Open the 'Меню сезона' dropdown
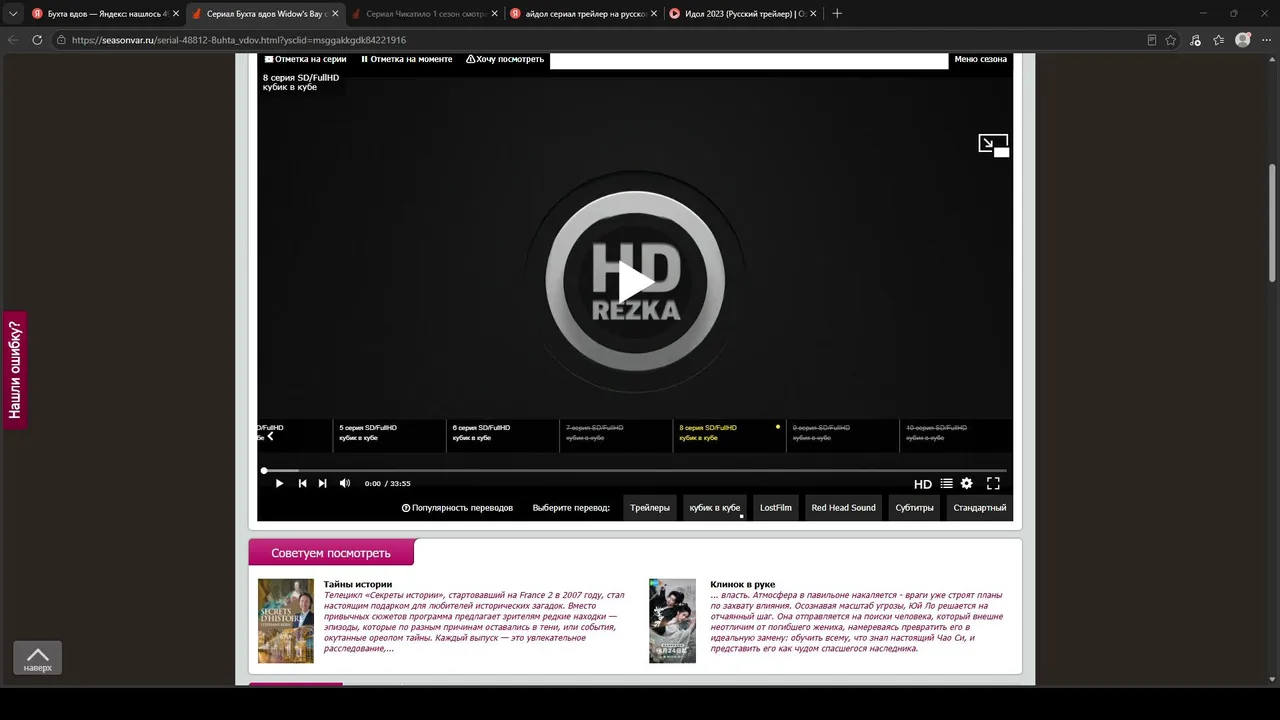Viewport: 1280px width, 720px height. click(980, 59)
